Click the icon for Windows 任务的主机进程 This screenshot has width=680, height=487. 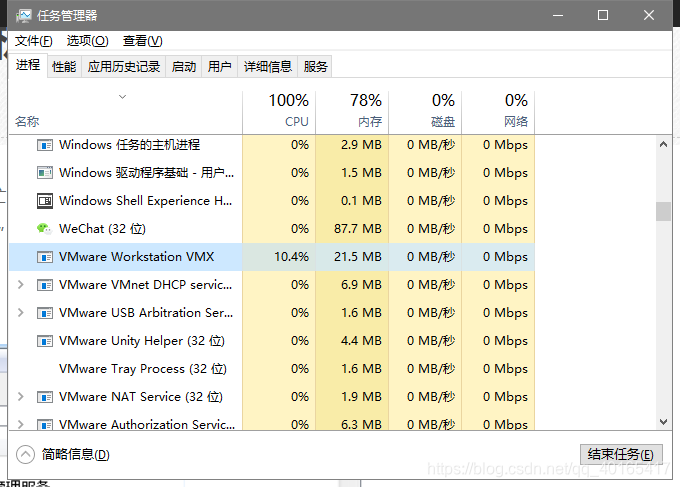pyautogui.click(x=45, y=145)
